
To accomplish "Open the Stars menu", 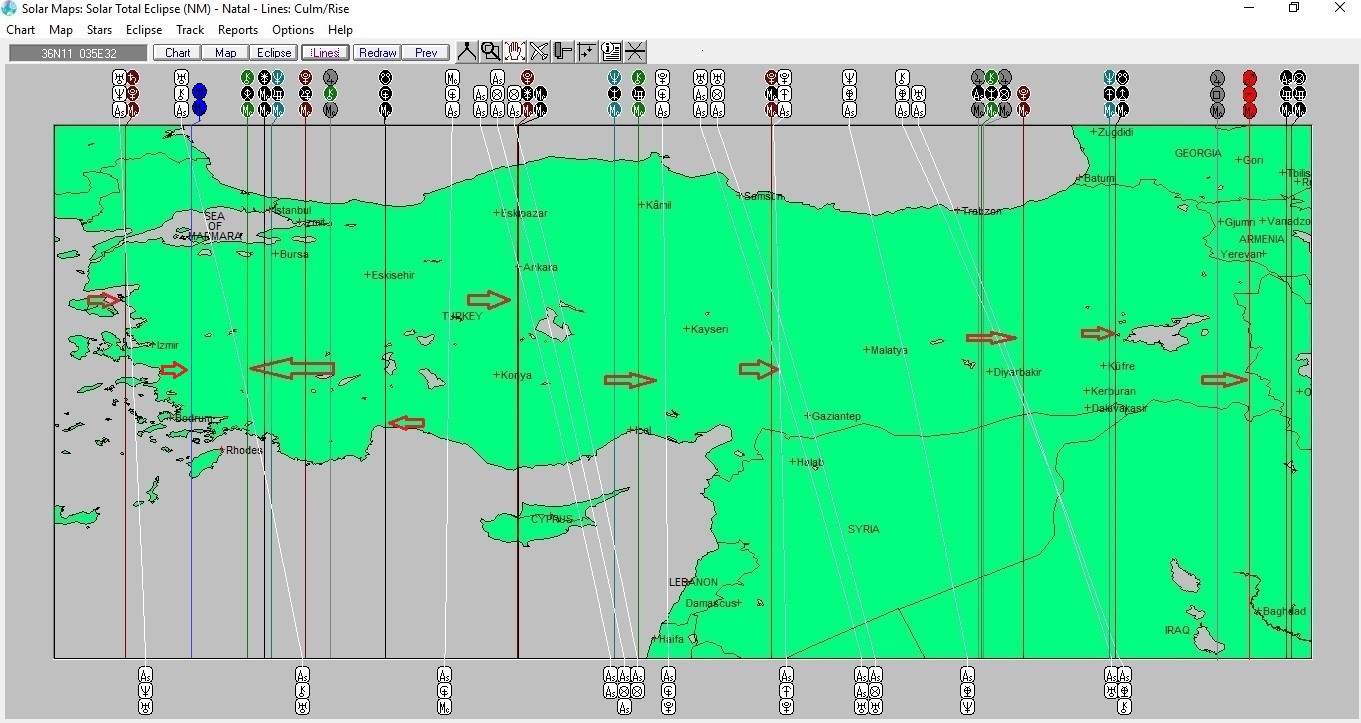I will click(x=99, y=30).
